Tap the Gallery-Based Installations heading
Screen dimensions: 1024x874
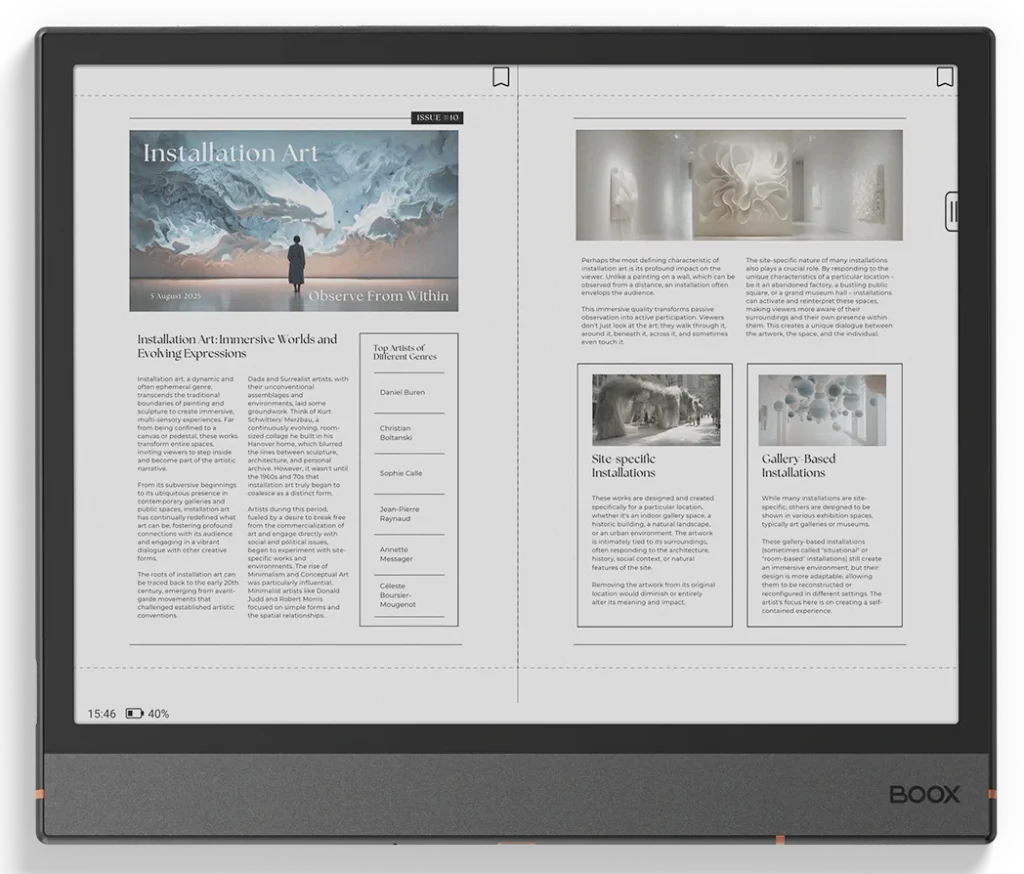point(798,466)
